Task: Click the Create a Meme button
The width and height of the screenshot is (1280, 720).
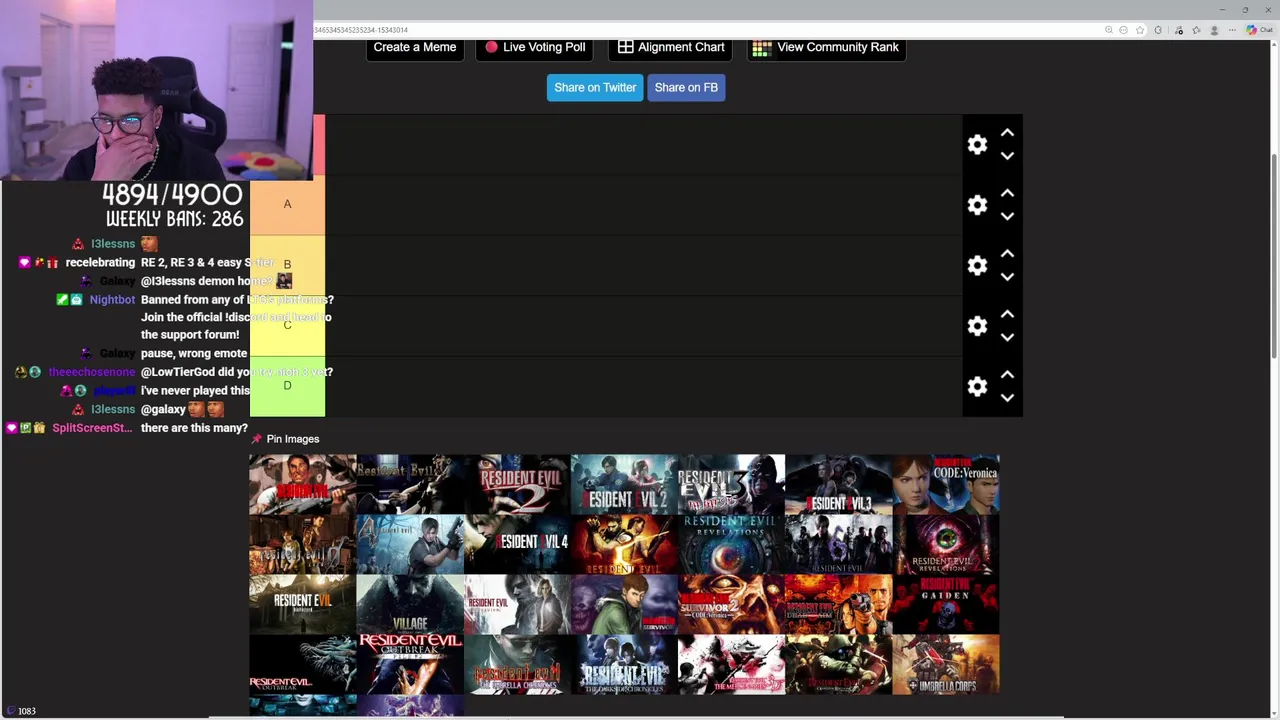Action: click(x=415, y=47)
